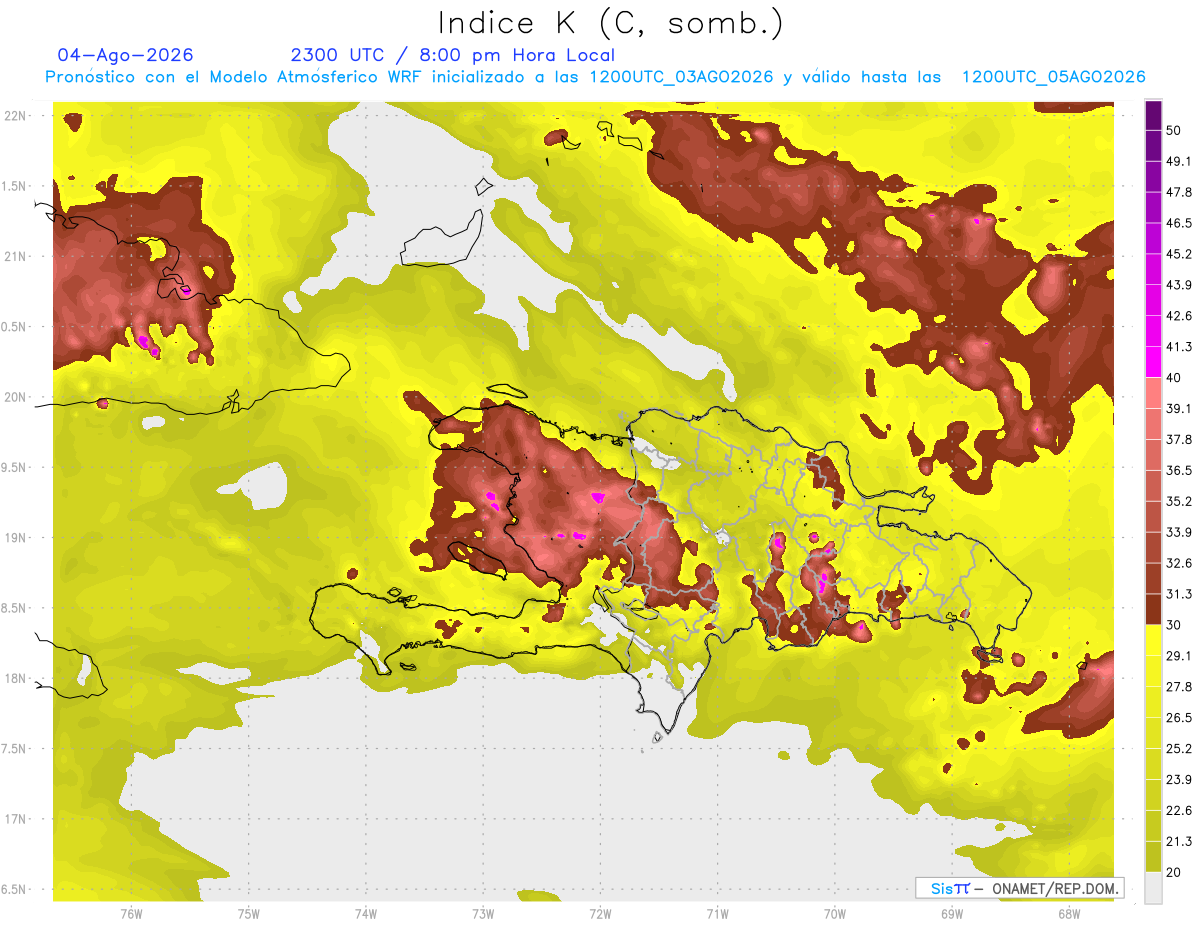This screenshot has height=927, width=1200.
Task: Click the "1200UTC_03AGO2026" initialization time text
Action: (x=681, y=77)
